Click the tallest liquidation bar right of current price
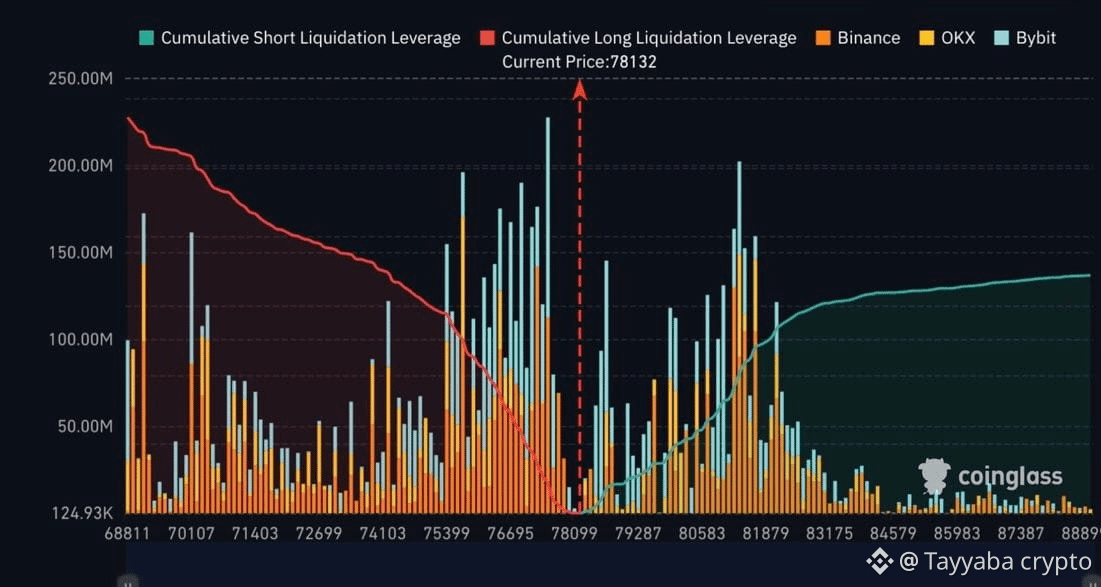Screen dimensions: 1101x587 click(x=739, y=338)
